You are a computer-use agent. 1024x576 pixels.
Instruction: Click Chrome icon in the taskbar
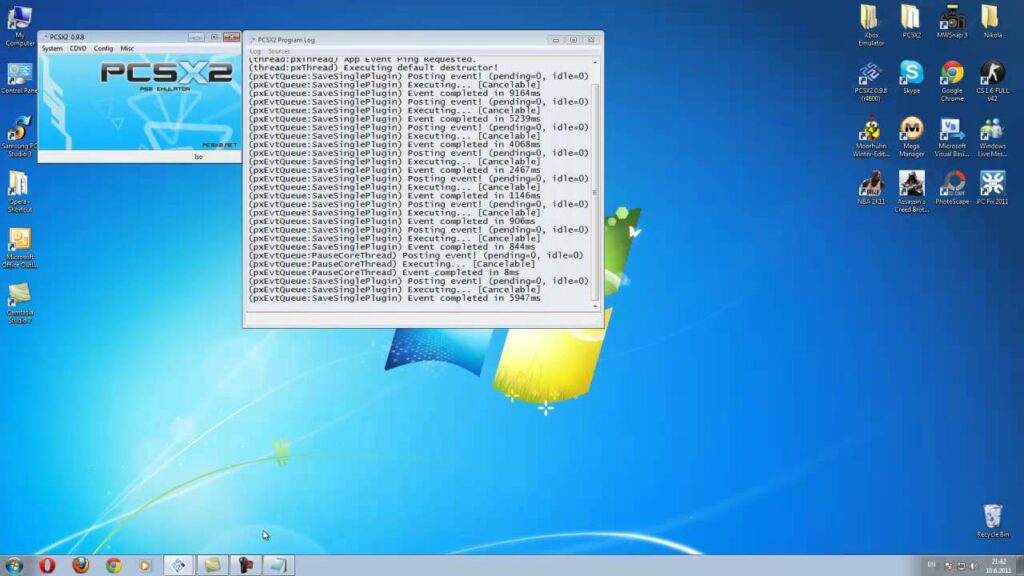114,565
